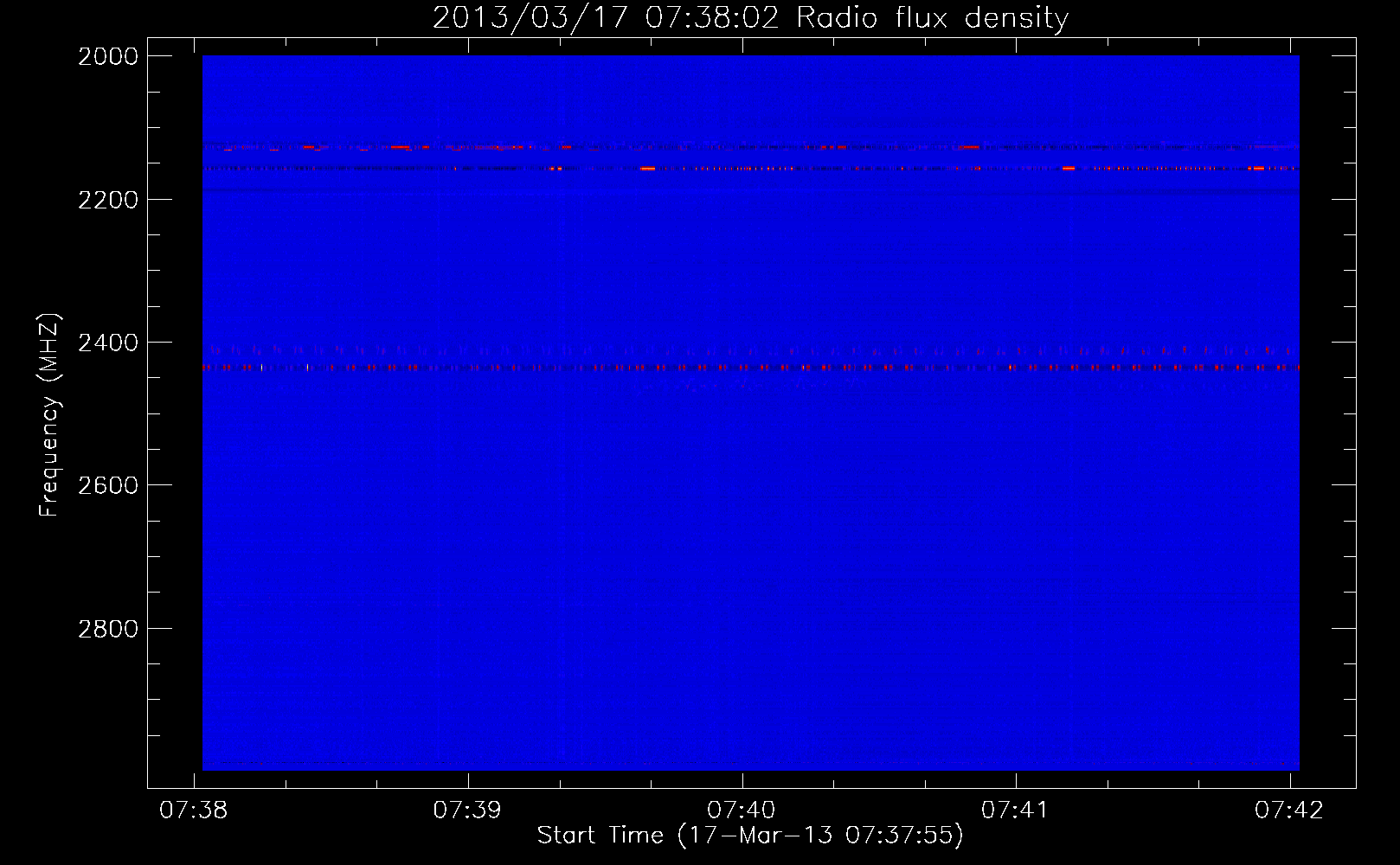Click the 07:40 time tick label
The image size is (1400, 865).
(742, 810)
